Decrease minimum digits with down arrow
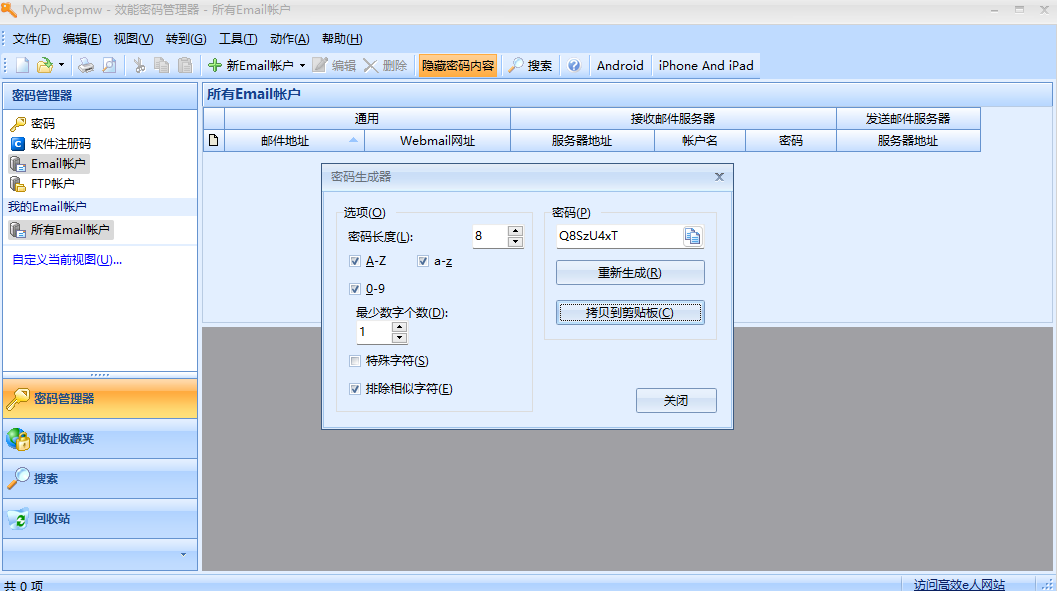 click(400, 338)
